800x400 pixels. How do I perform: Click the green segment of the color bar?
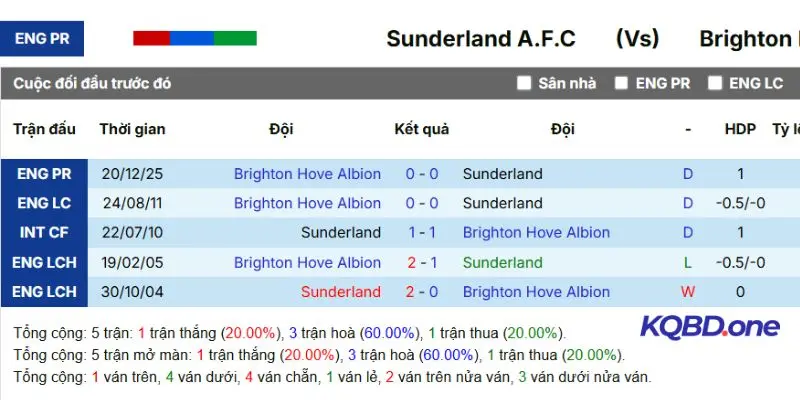tap(235, 38)
